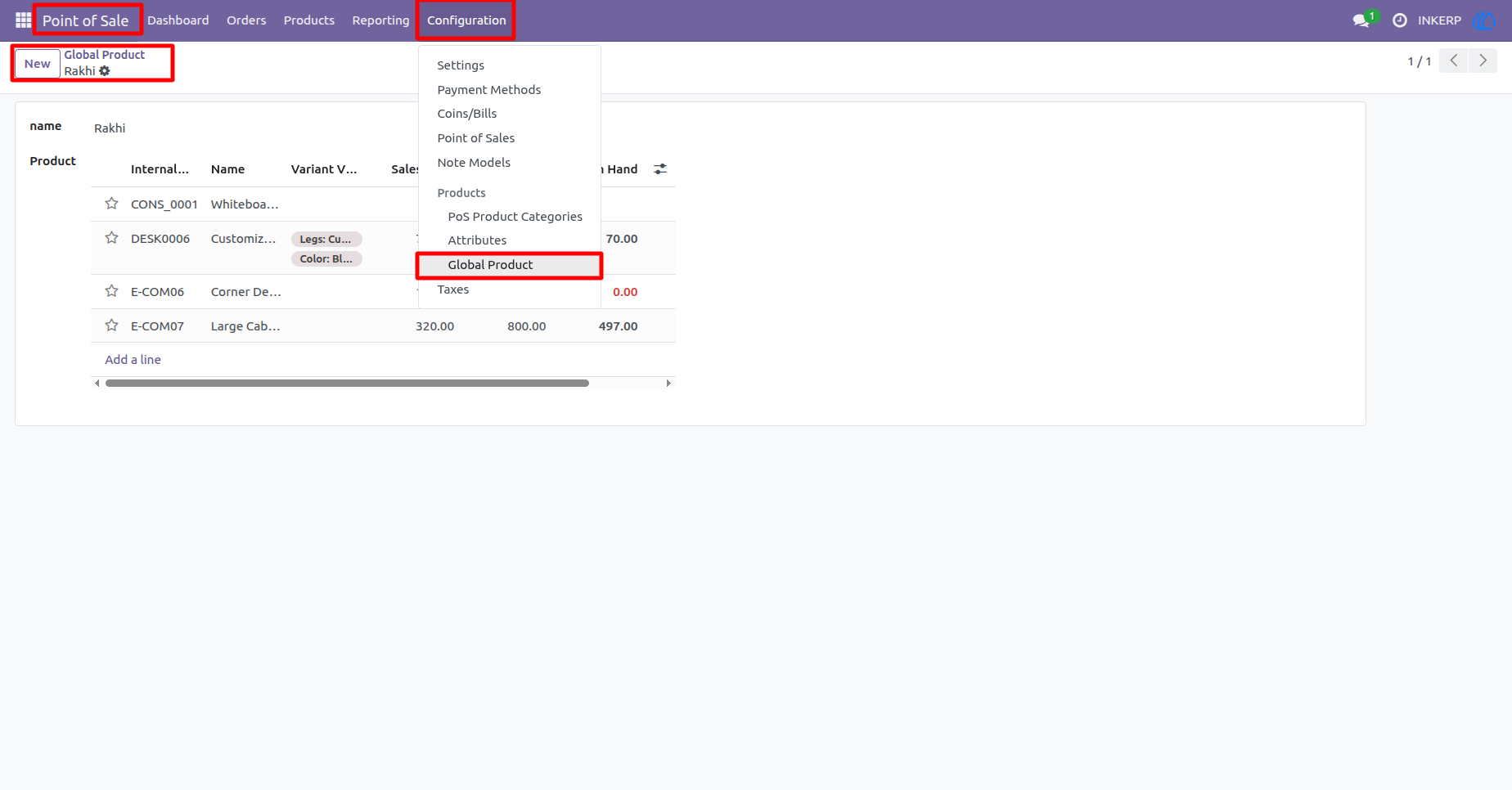The image size is (1512, 790).
Task: Click Add a line link
Action: point(133,360)
